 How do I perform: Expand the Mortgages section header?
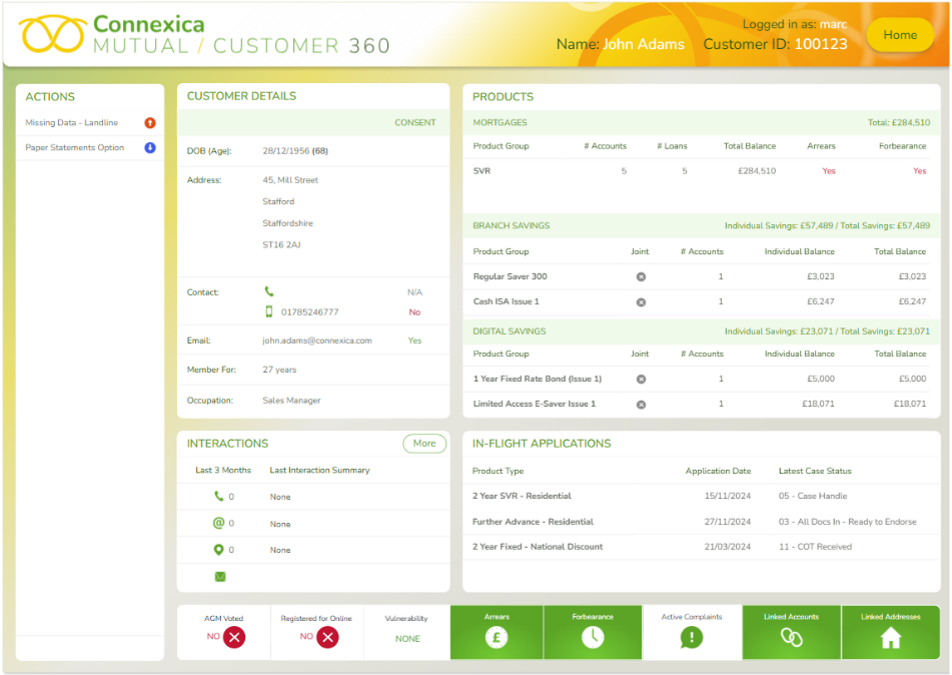(x=701, y=123)
